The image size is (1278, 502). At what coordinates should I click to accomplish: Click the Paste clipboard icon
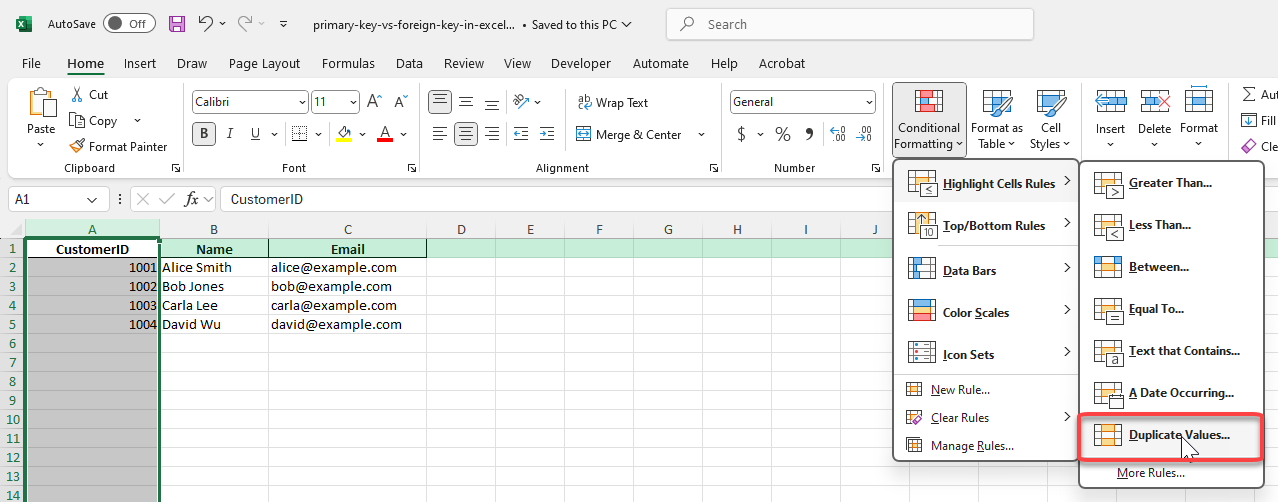pyautogui.click(x=41, y=103)
